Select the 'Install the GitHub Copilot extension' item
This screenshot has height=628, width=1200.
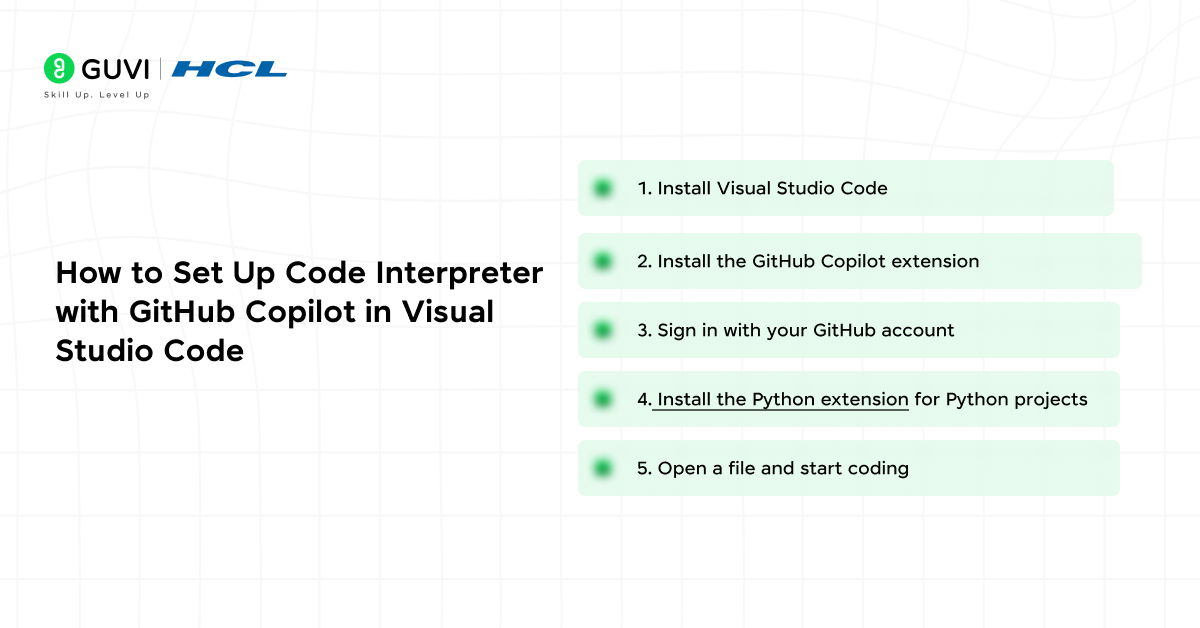860,261
